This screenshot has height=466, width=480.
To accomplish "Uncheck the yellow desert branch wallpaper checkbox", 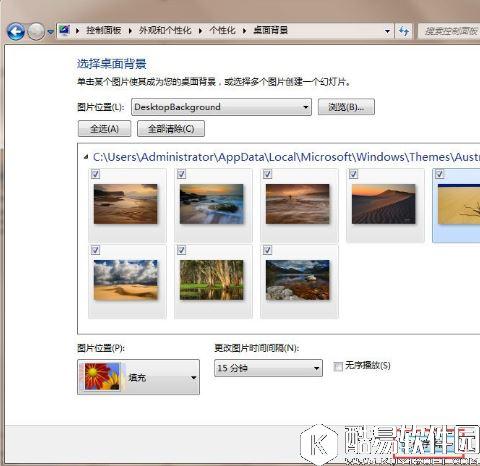I will point(440,174).
